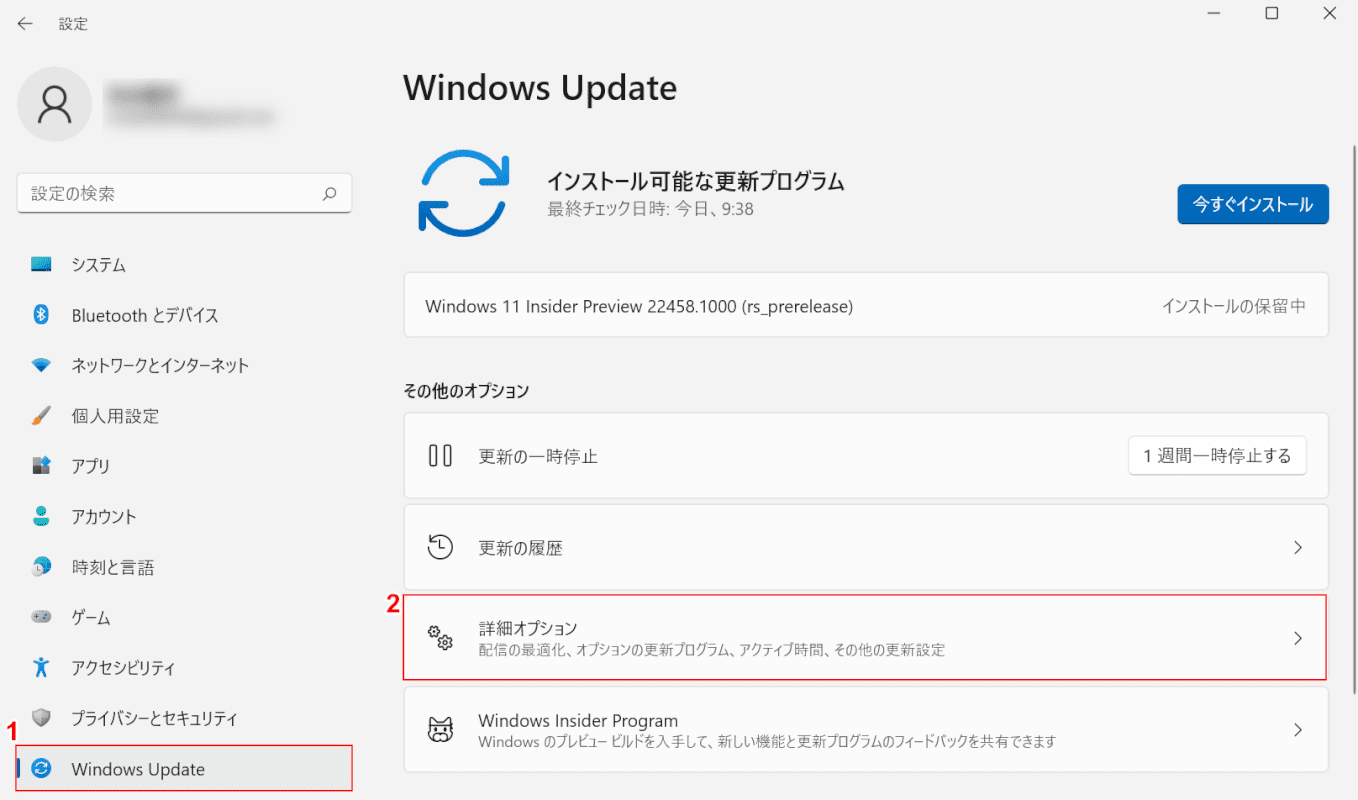Click the Windows Update page heading
1358x800 pixels.
pyautogui.click(x=540, y=88)
